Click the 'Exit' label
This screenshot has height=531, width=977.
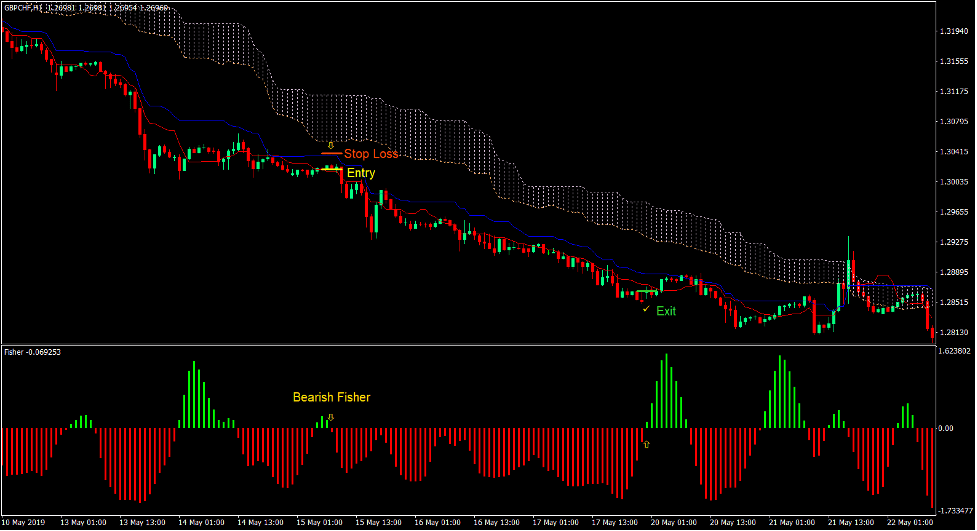point(665,311)
